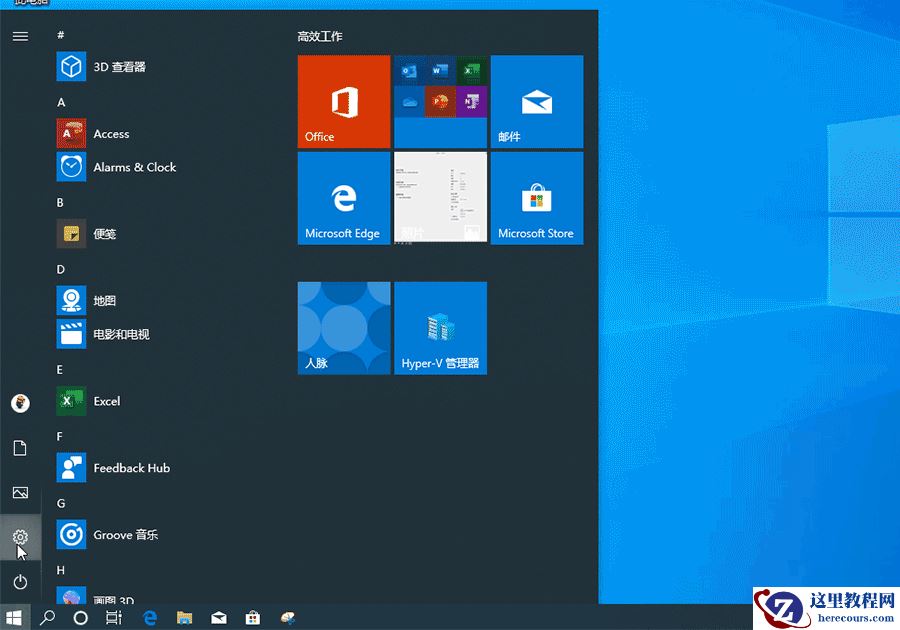Open the OneNote icon in Office folder tile

[x=471, y=102]
